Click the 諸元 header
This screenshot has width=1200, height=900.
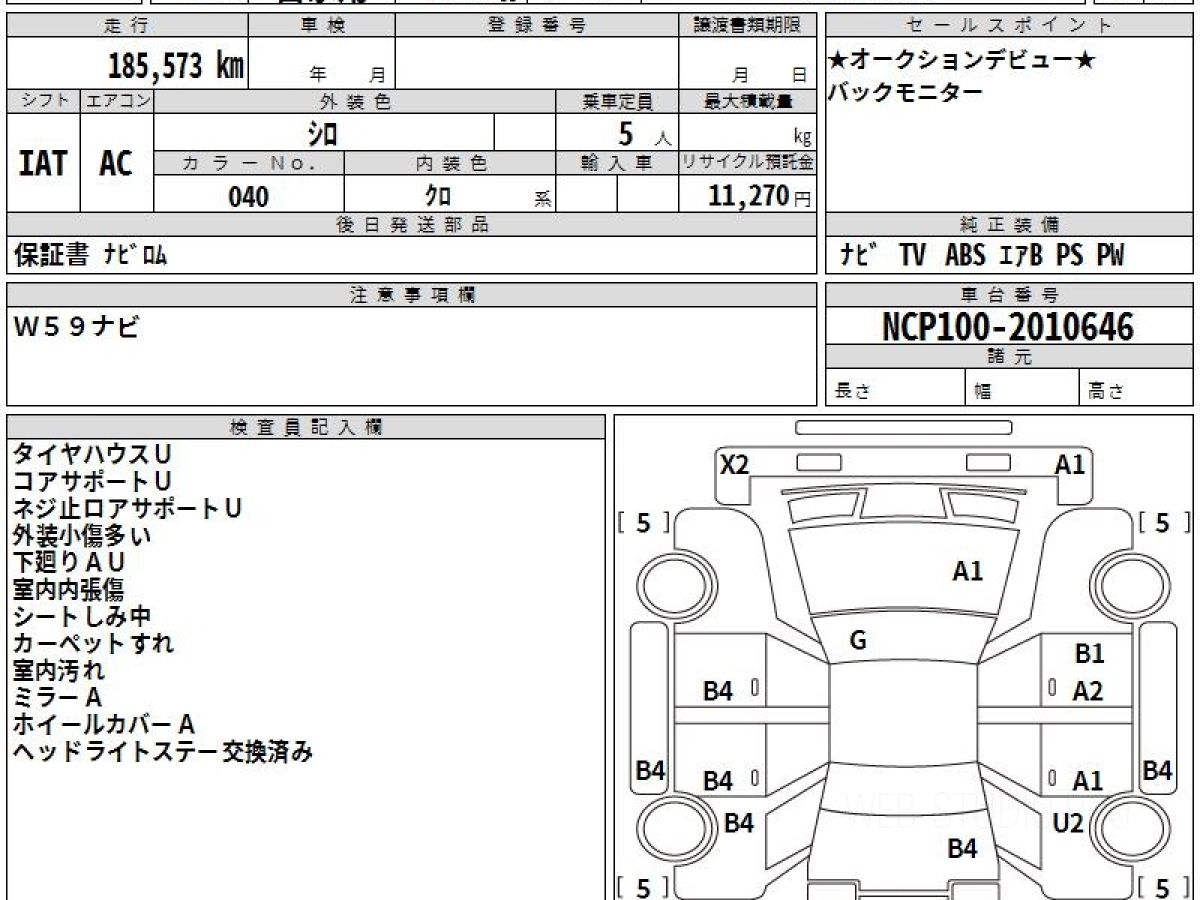tap(1010, 358)
